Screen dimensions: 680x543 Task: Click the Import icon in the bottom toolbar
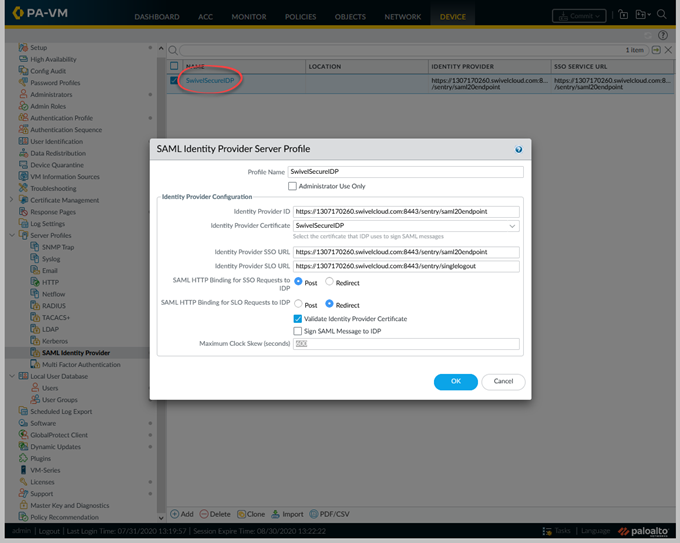[277, 514]
